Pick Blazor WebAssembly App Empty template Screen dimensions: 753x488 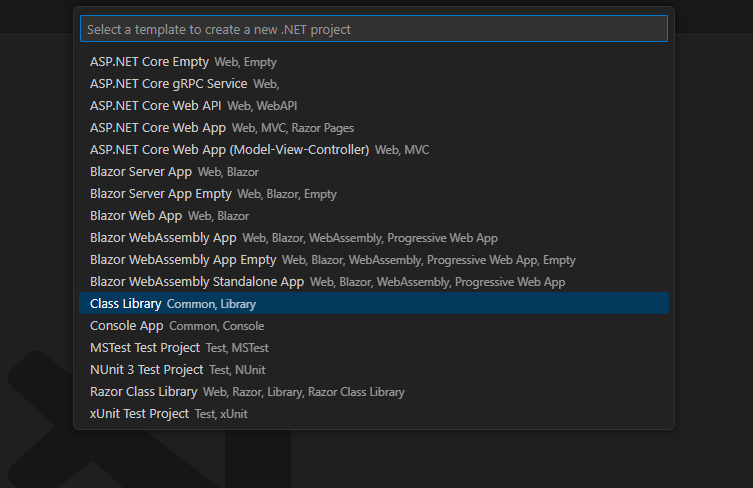[x=374, y=259]
